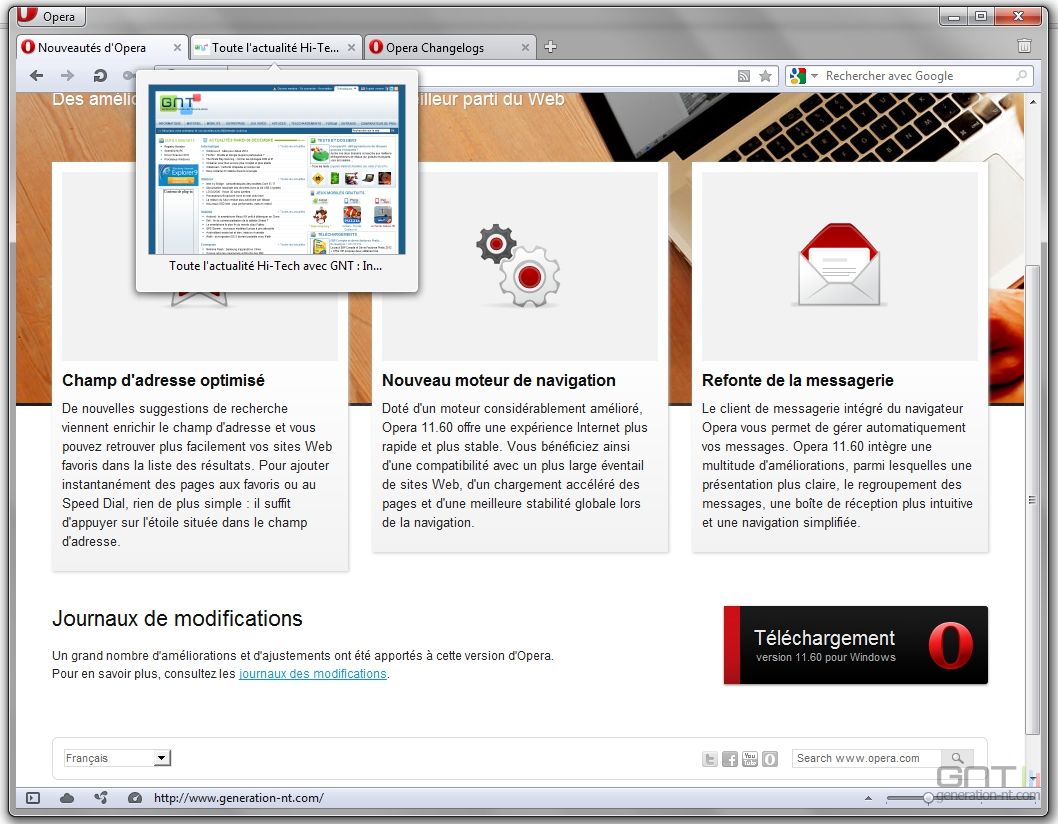Close the Nouveautés d'Opera tab
The height and width of the screenshot is (824, 1058).
(x=178, y=47)
